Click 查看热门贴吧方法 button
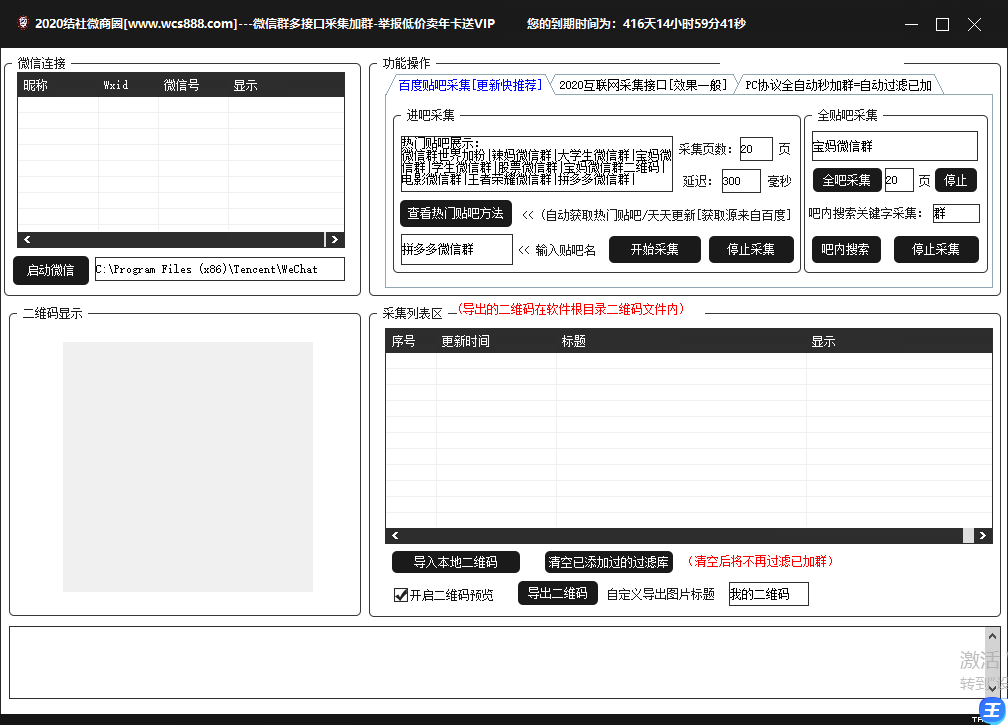This screenshot has width=1008, height=725. click(x=456, y=213)
